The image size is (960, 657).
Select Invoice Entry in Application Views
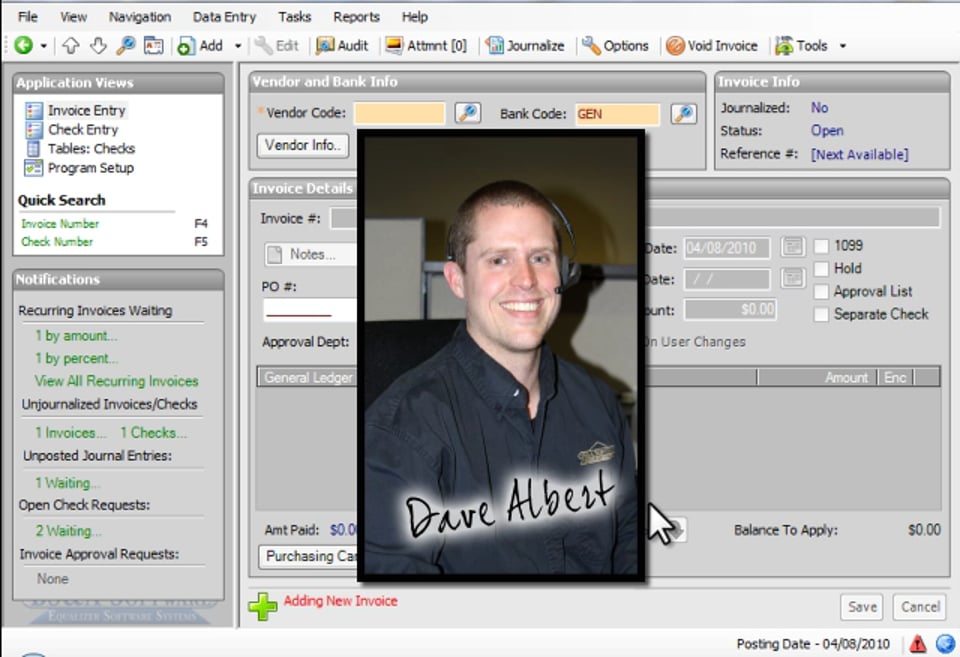[x=76, y=110]
